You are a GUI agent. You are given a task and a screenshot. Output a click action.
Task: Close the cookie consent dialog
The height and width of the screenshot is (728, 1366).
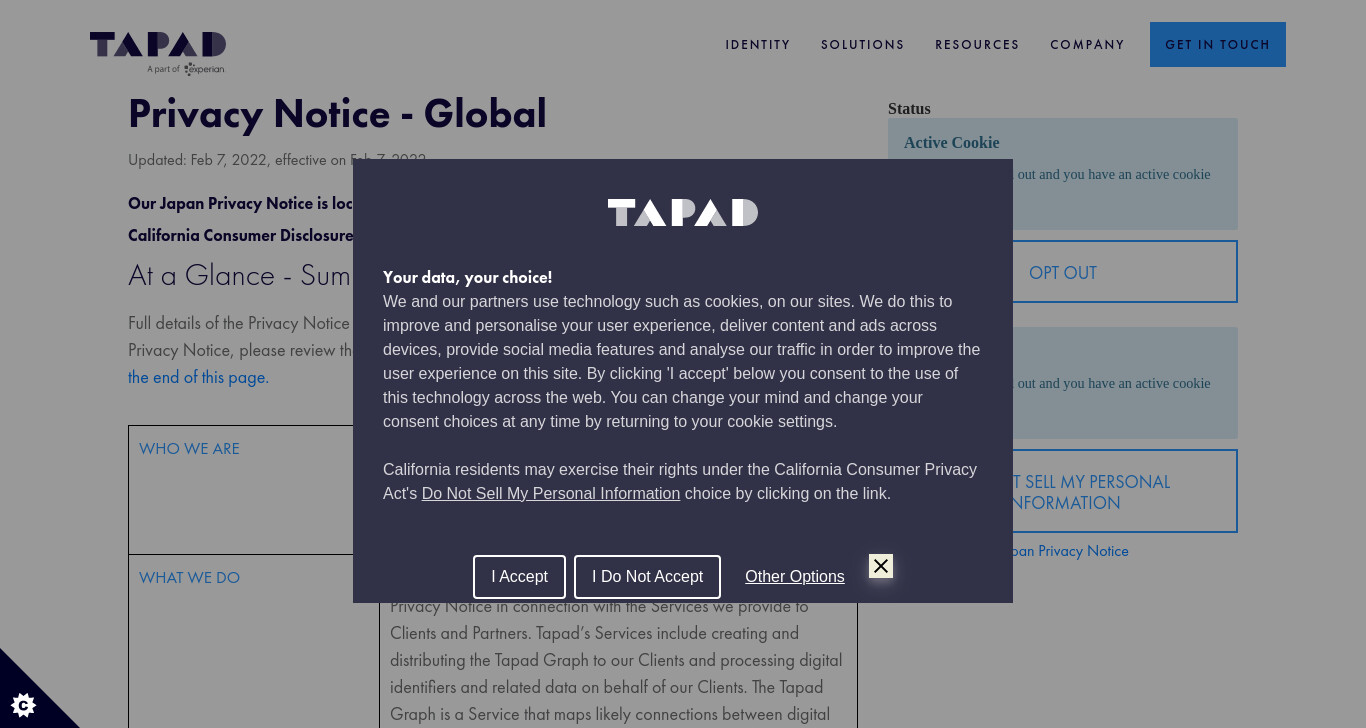(x=880, y=566)
